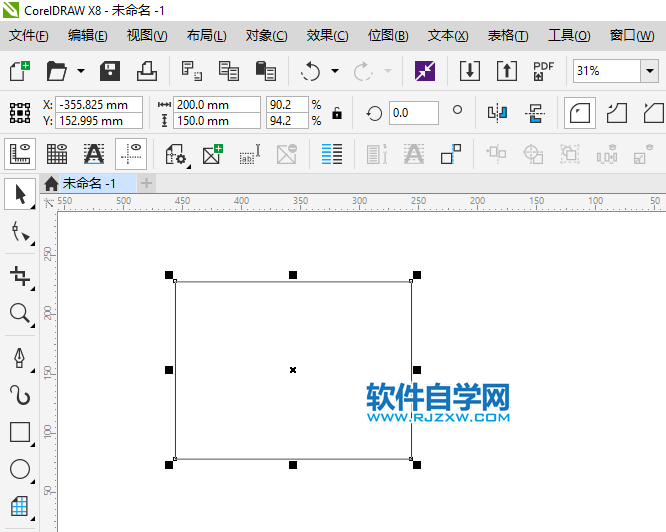The image size is (666, 532).
Task: Expand the redo history dropdown
Action: [388, 71]
